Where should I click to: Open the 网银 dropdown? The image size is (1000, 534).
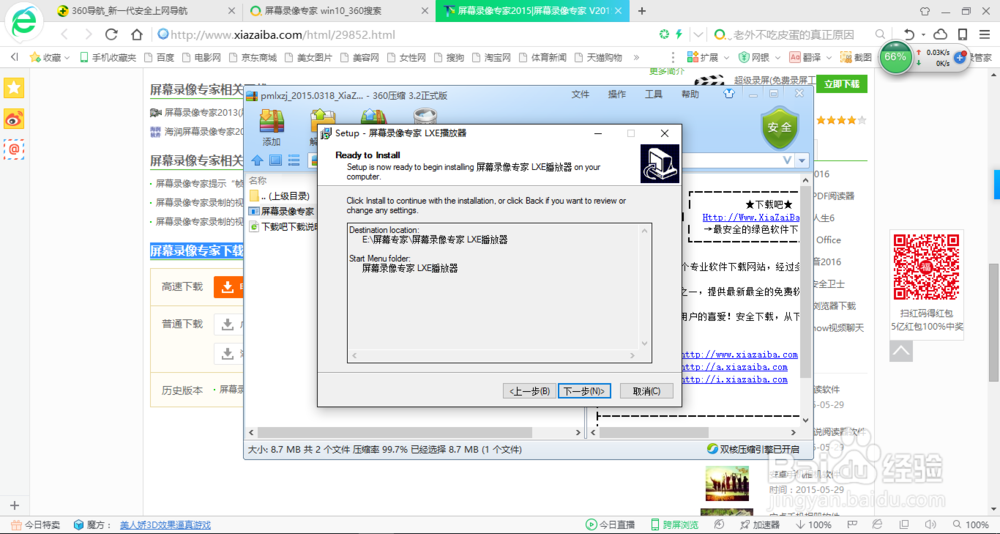tap(759, 57)
